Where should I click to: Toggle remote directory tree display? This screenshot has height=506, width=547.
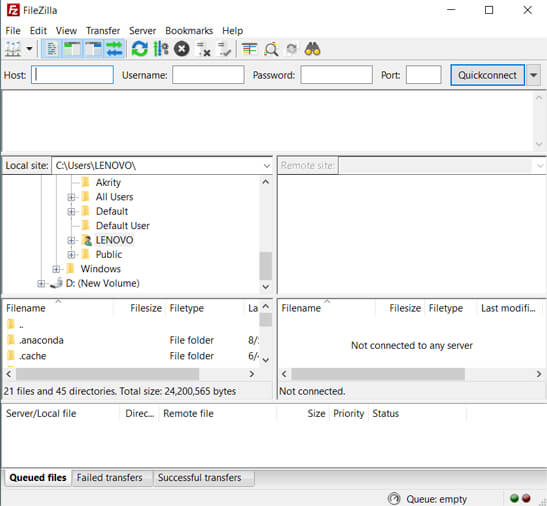[x=93, y=49]
